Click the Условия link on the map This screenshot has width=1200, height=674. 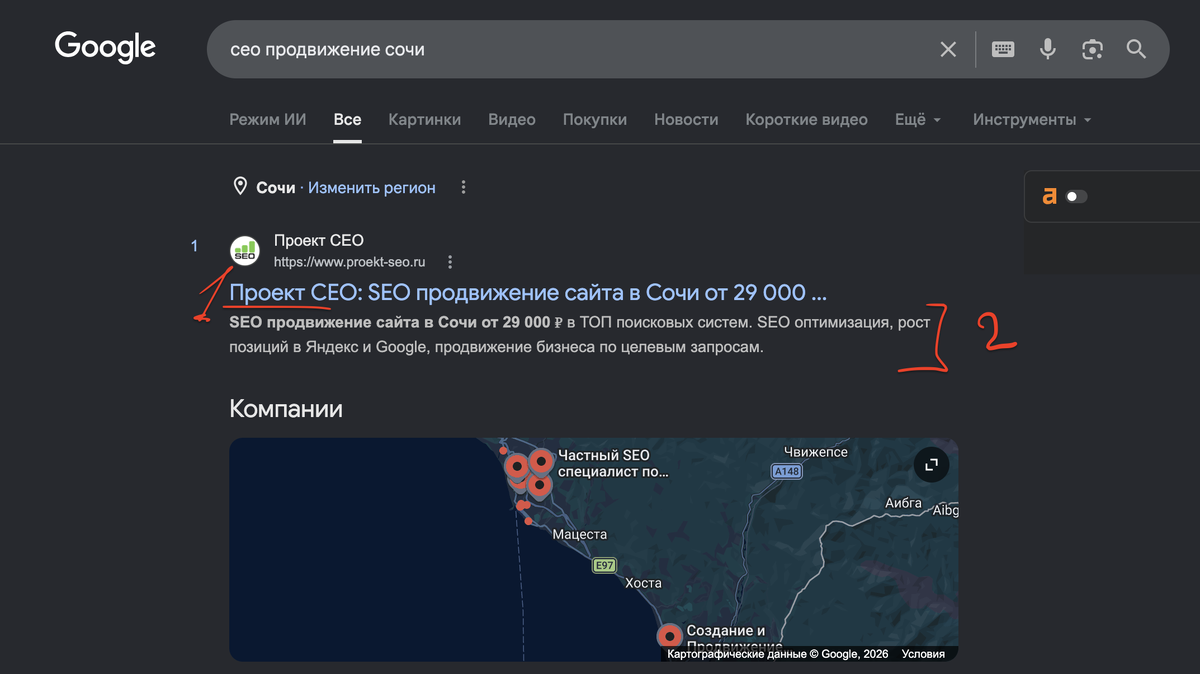[923, 654]
